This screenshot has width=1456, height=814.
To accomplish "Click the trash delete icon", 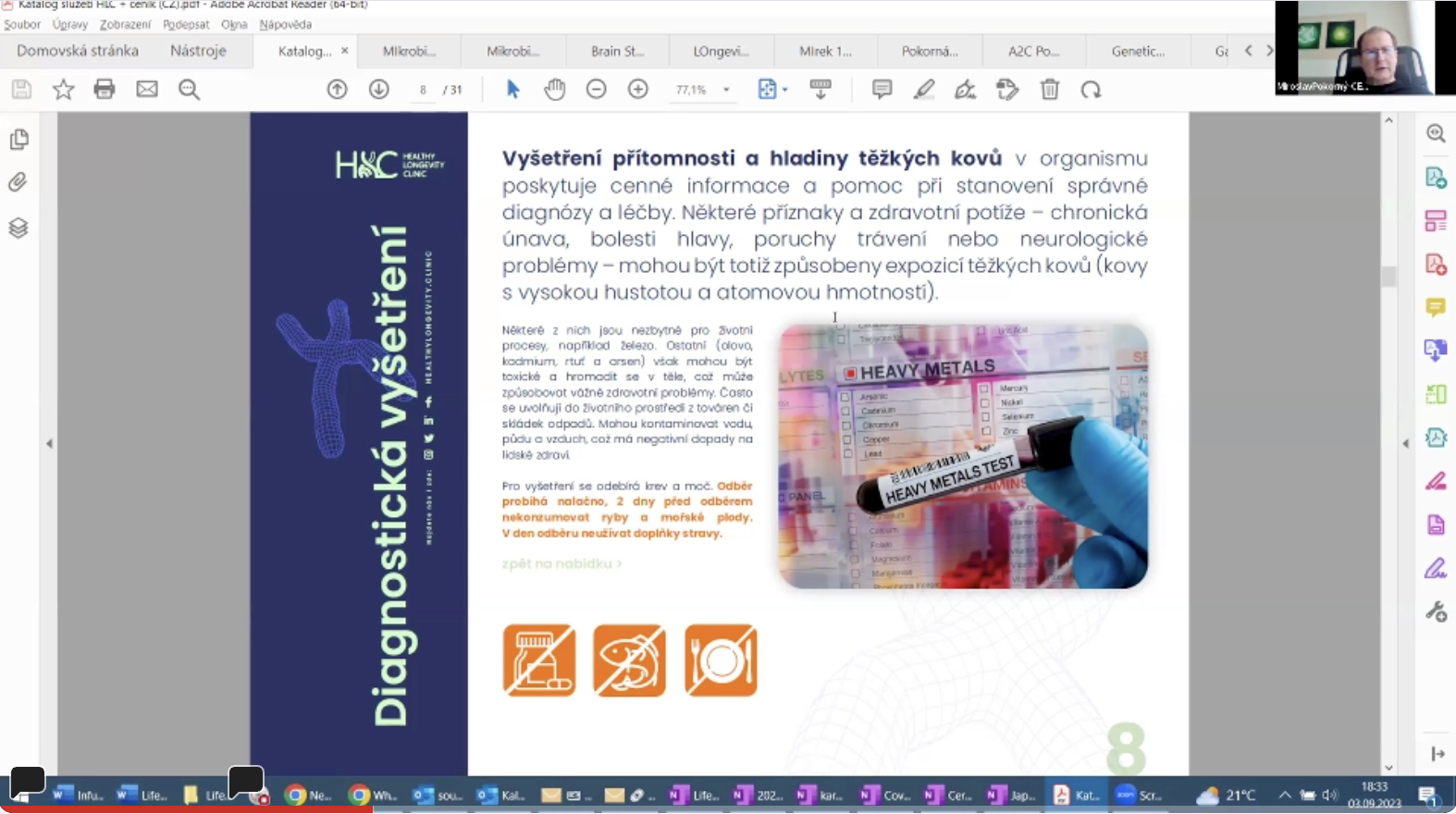I will pyautogui.click(x=1050, y=90).
